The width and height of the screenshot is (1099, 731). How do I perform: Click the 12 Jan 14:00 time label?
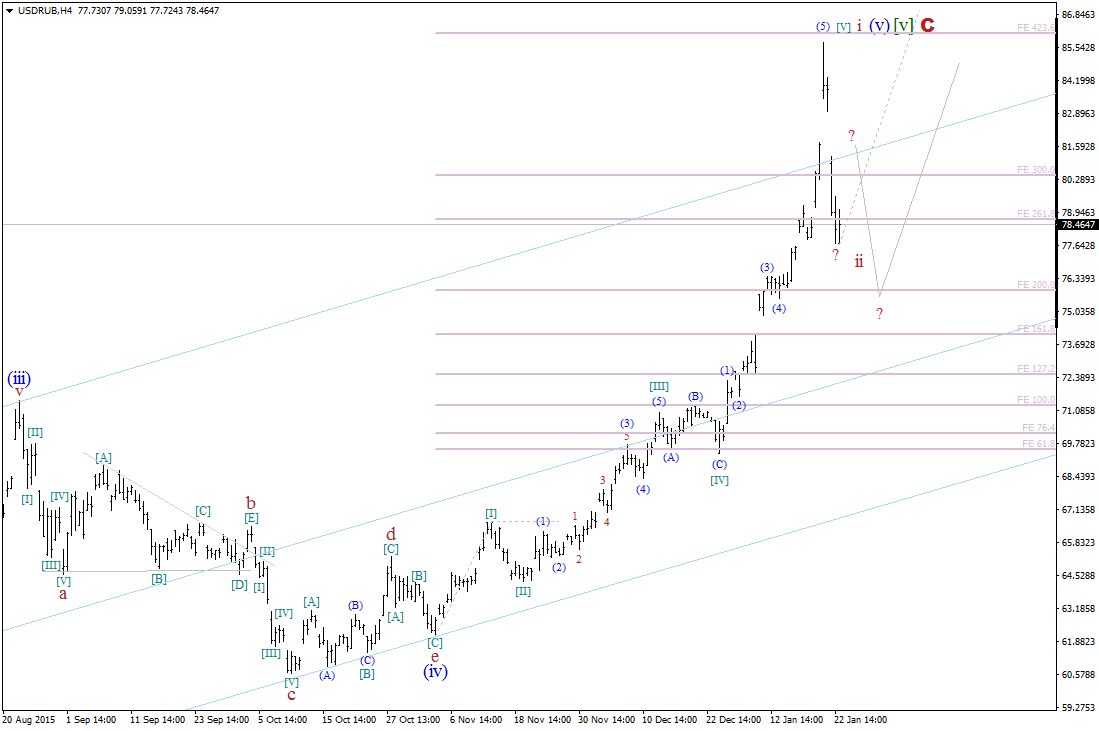click(797, 720)
